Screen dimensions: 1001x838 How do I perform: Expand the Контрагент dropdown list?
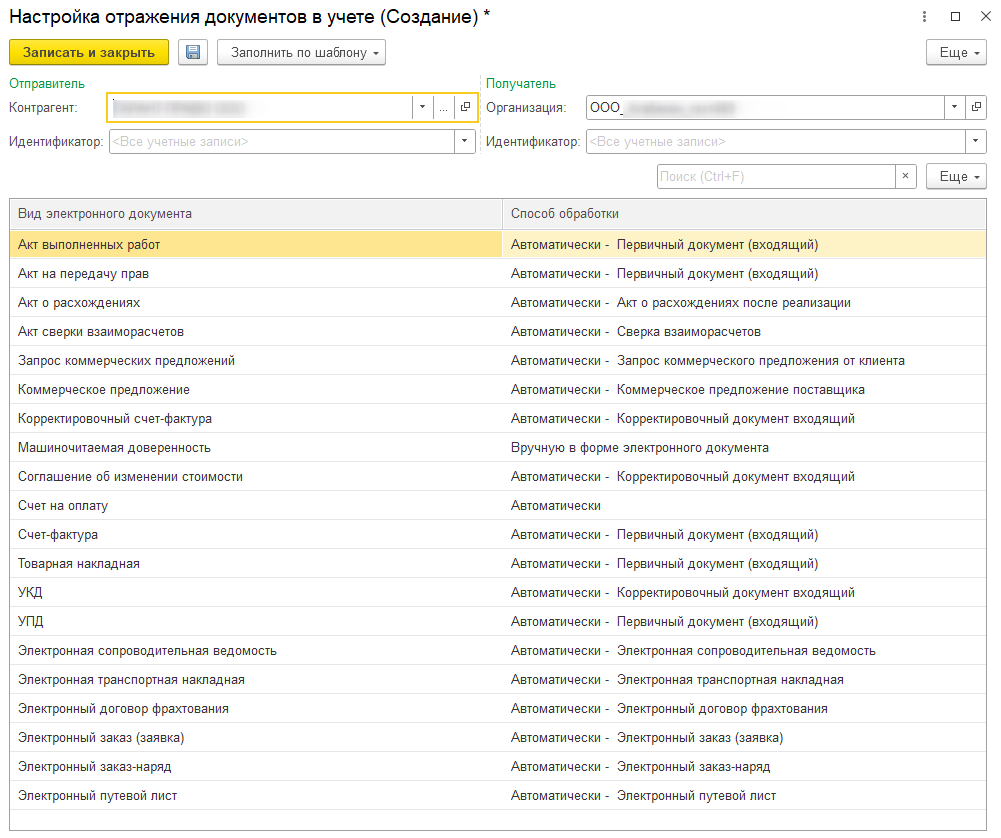pyautogui.click(x=422, y=107)
